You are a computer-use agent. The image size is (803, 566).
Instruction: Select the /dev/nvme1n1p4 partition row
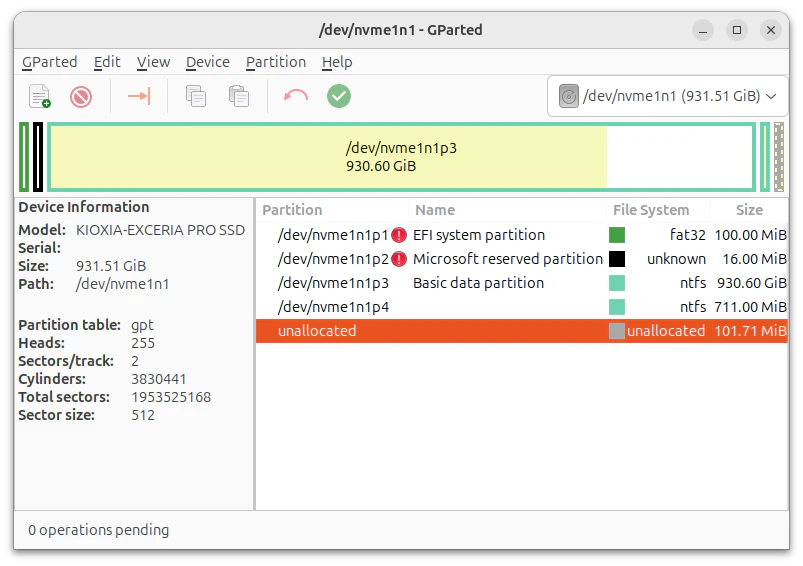[x=522, y=307]
